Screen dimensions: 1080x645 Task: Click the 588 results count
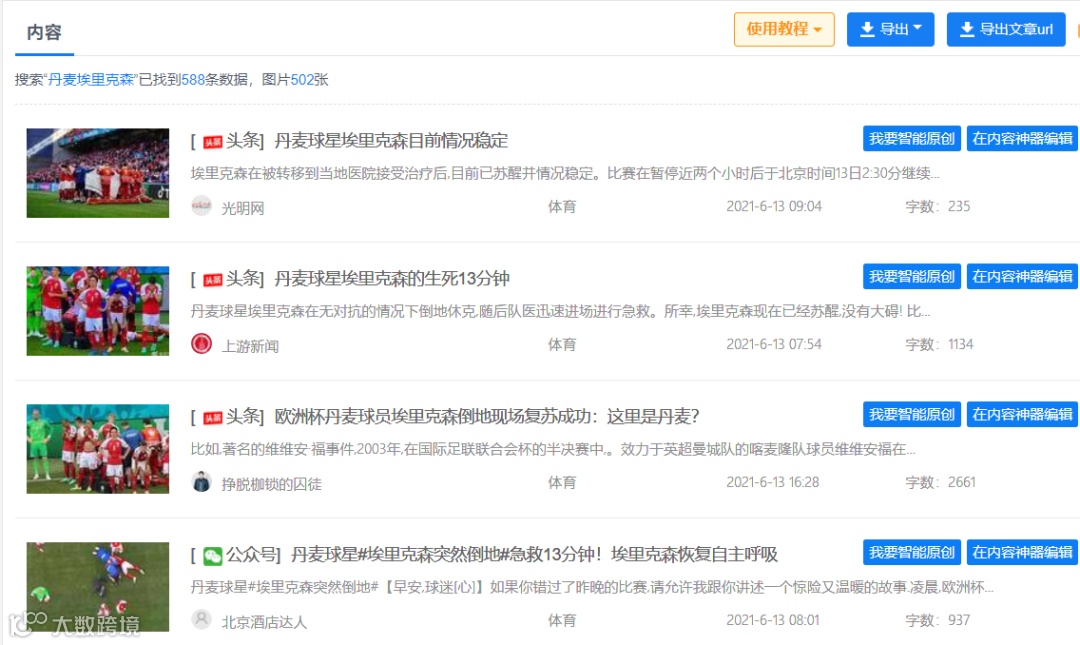(x=193, y=79)
